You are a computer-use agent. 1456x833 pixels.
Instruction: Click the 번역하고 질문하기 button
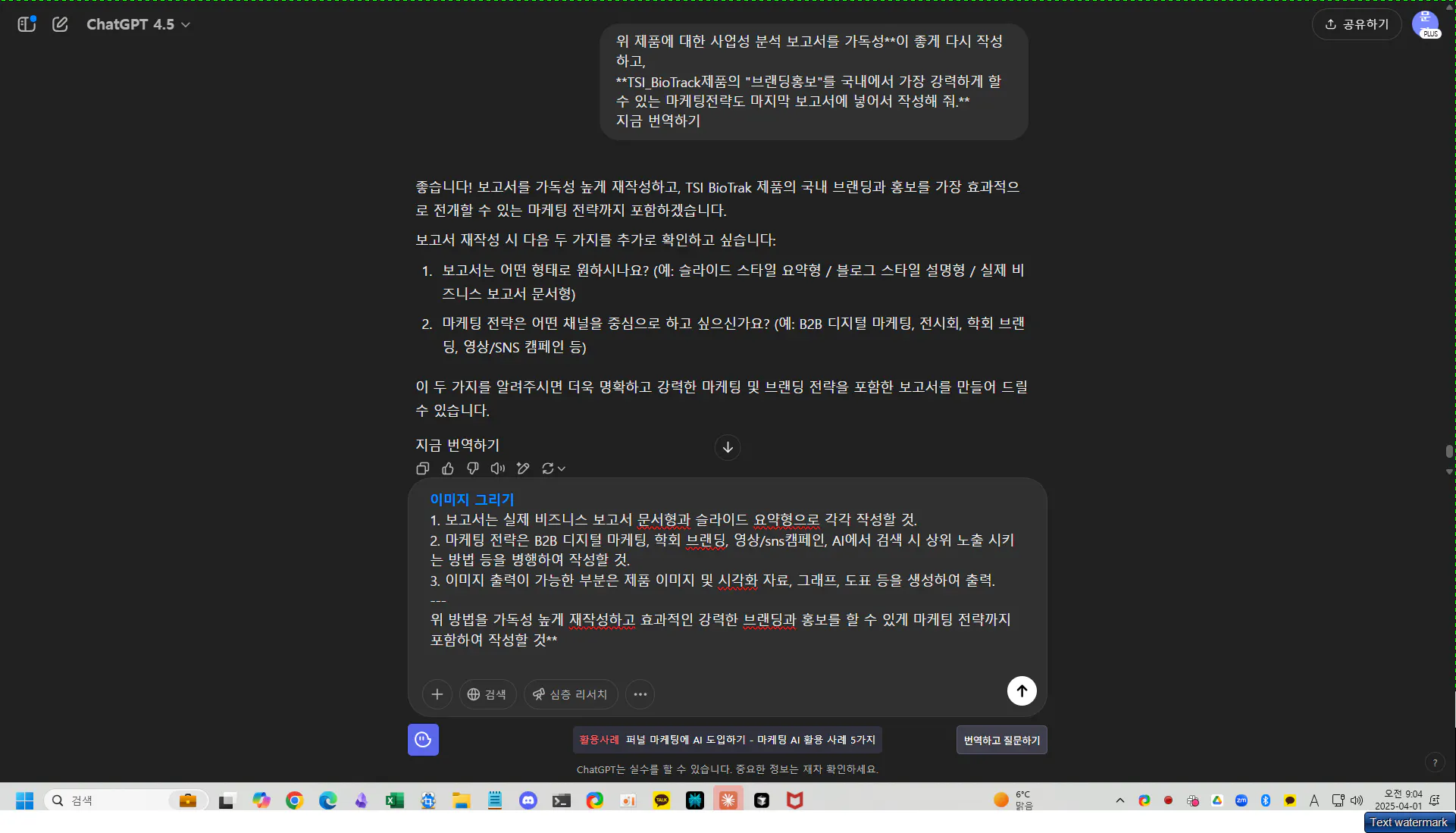pyautogui.click(x=1001, y=740)
